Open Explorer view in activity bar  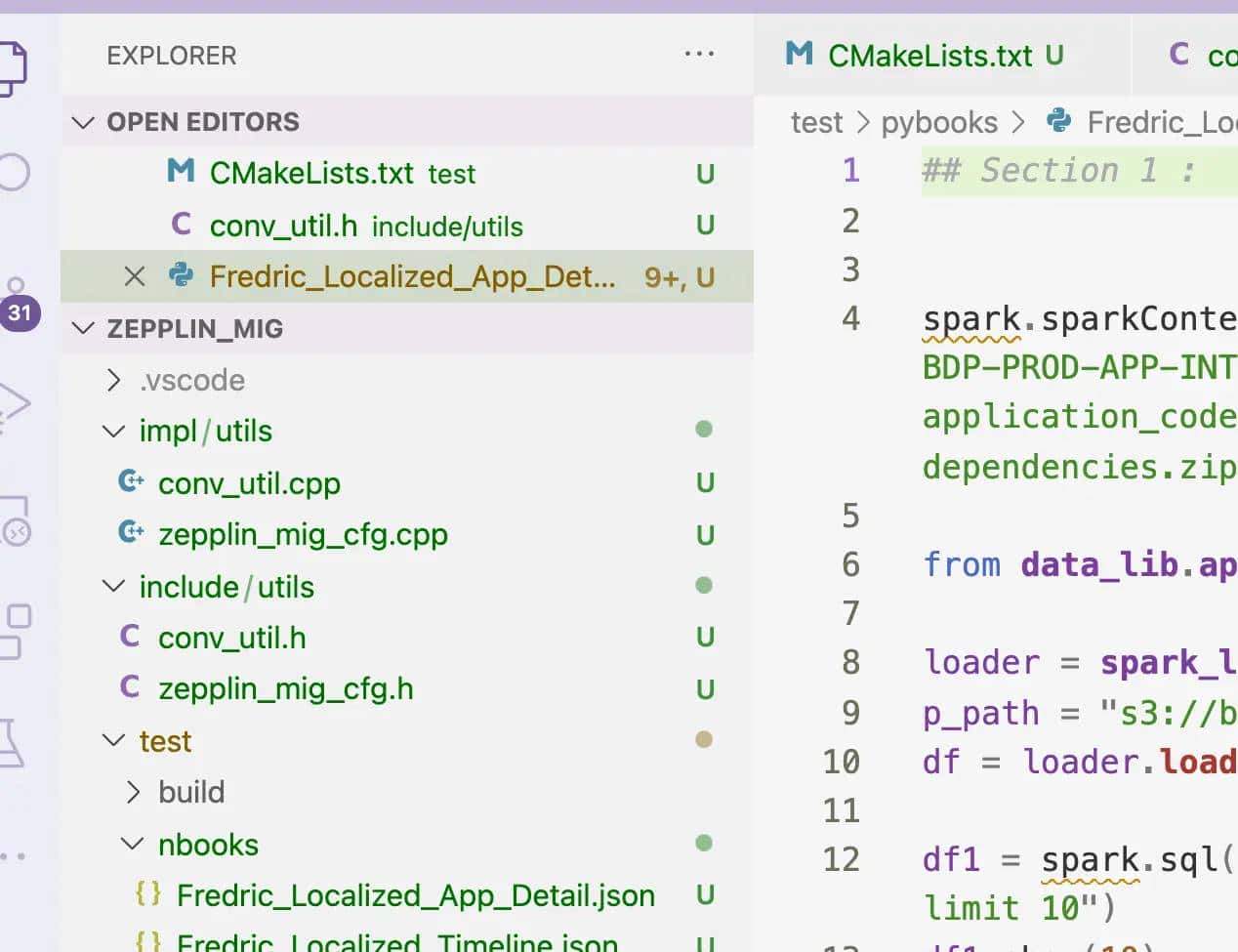point(12,66)
